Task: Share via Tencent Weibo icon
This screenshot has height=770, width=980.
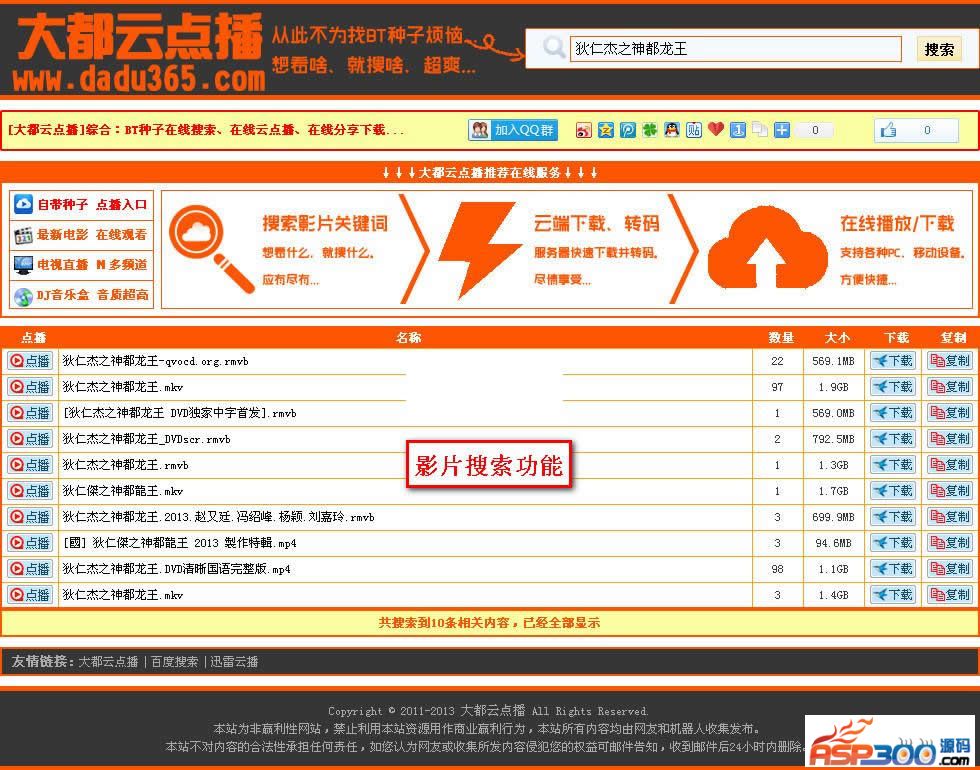Action: click(x=628, y=130)
